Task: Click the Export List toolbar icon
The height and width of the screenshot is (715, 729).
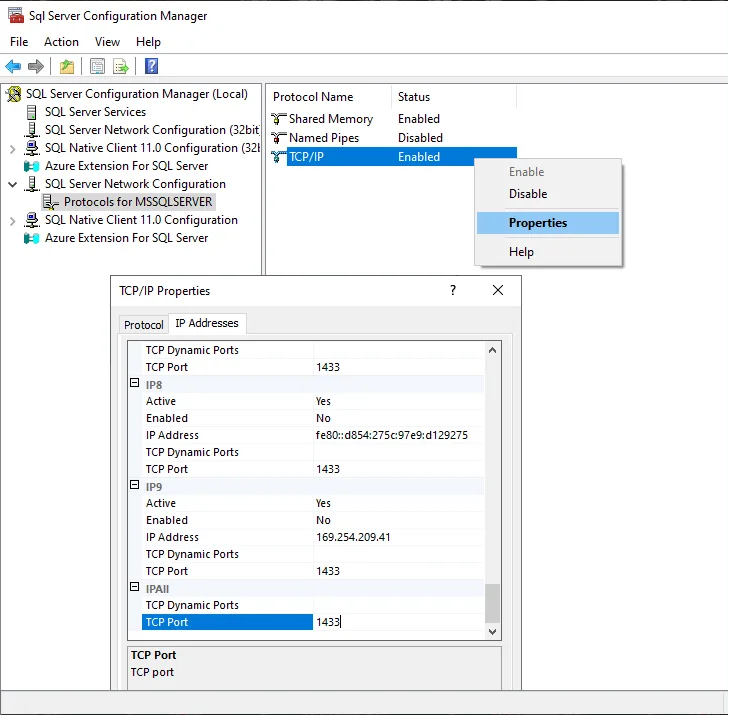Action: point(121,66)
